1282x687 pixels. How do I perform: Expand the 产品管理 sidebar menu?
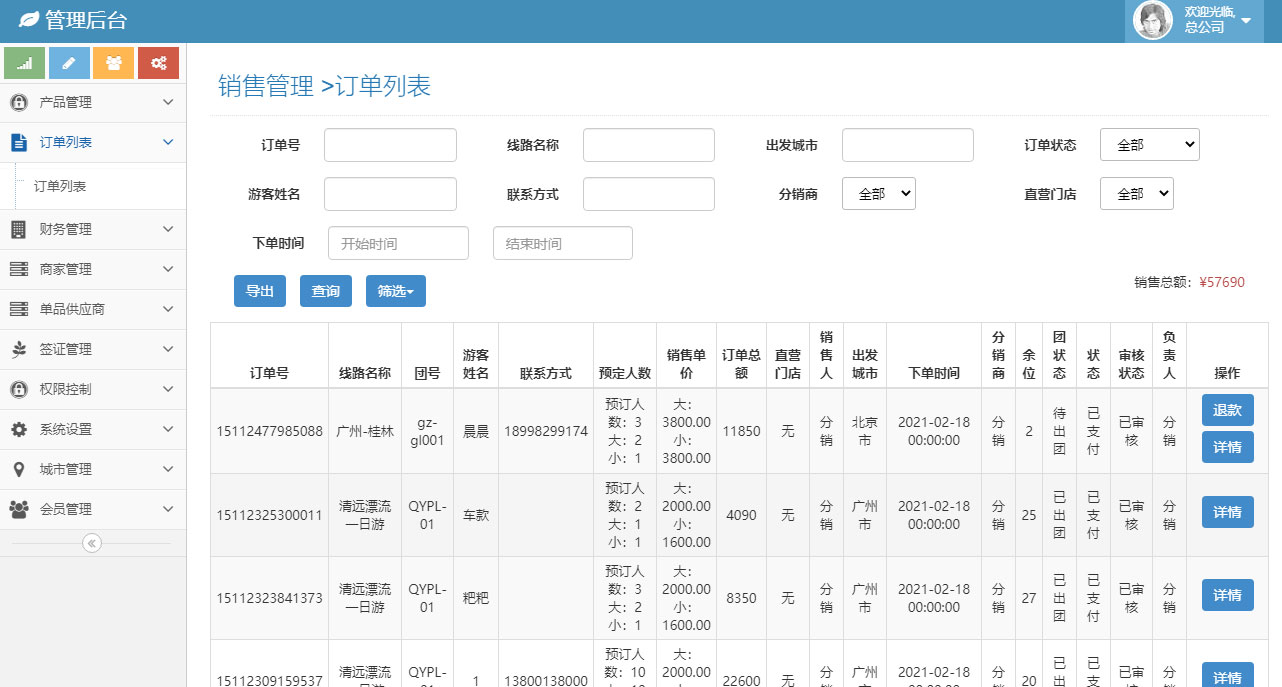(92, 102)
